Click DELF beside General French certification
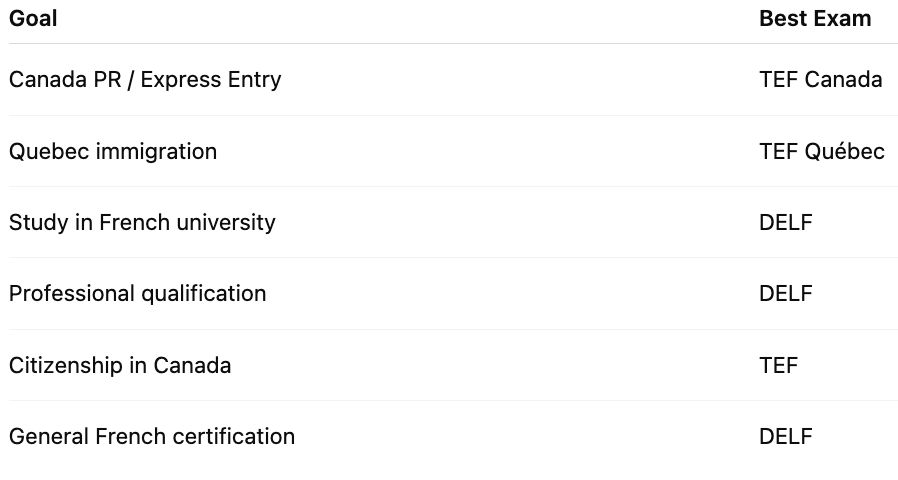The width and height of the screenshot is (898, 480). (786, 436)
